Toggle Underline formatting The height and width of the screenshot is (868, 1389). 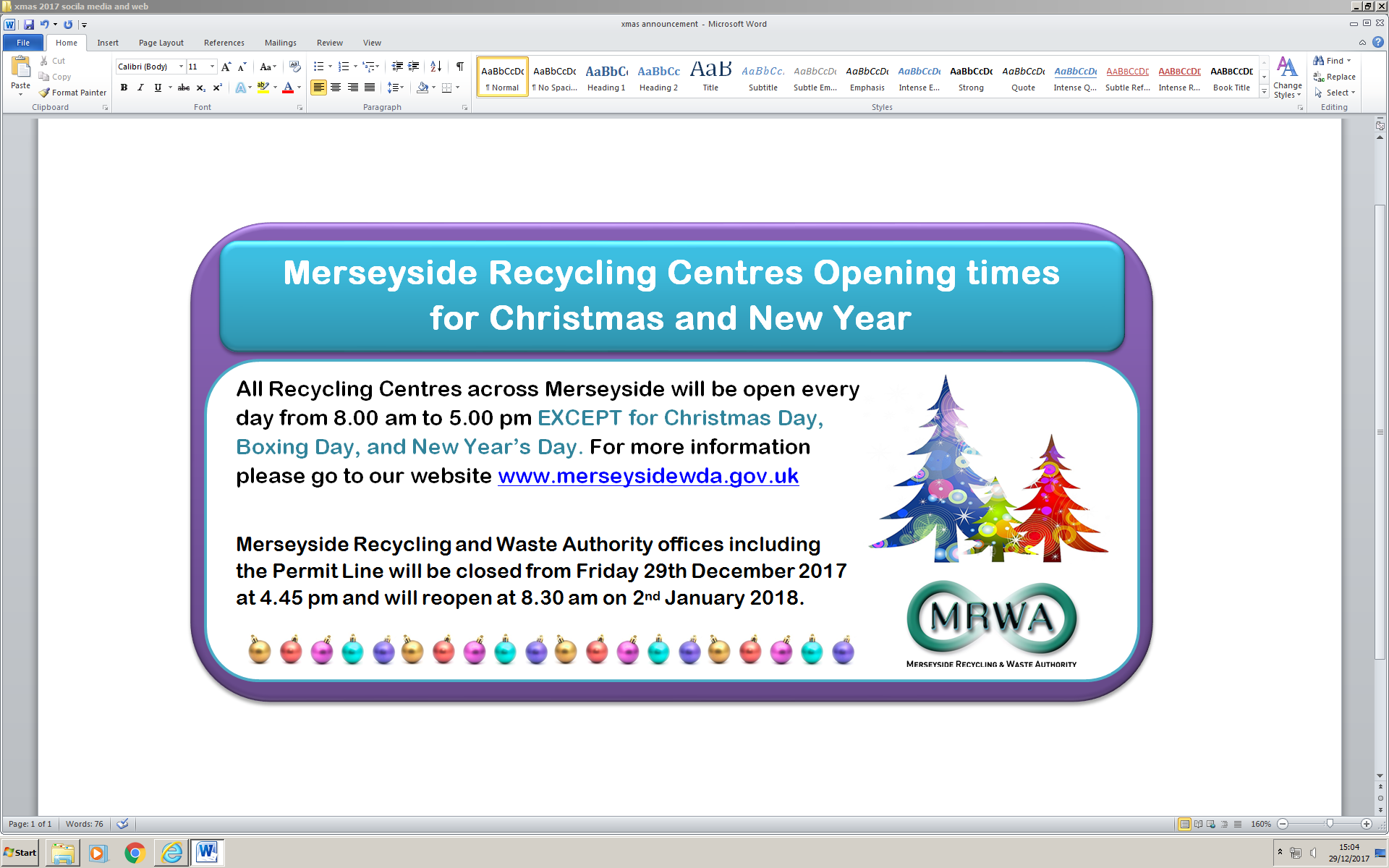(x=158, y=88)
